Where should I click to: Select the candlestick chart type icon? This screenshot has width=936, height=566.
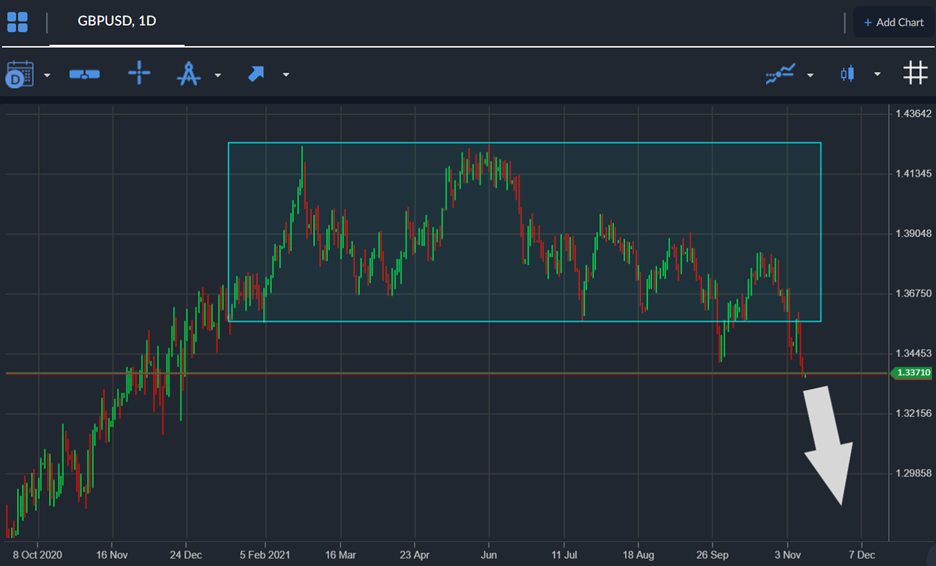(848, 74)
